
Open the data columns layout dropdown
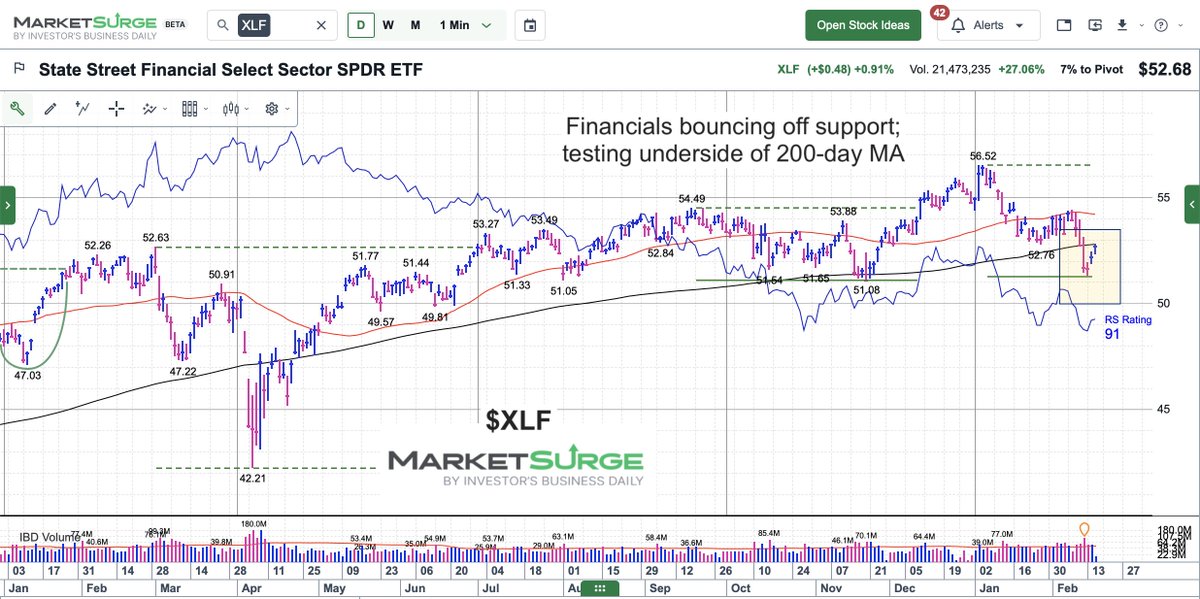[195, 109]
